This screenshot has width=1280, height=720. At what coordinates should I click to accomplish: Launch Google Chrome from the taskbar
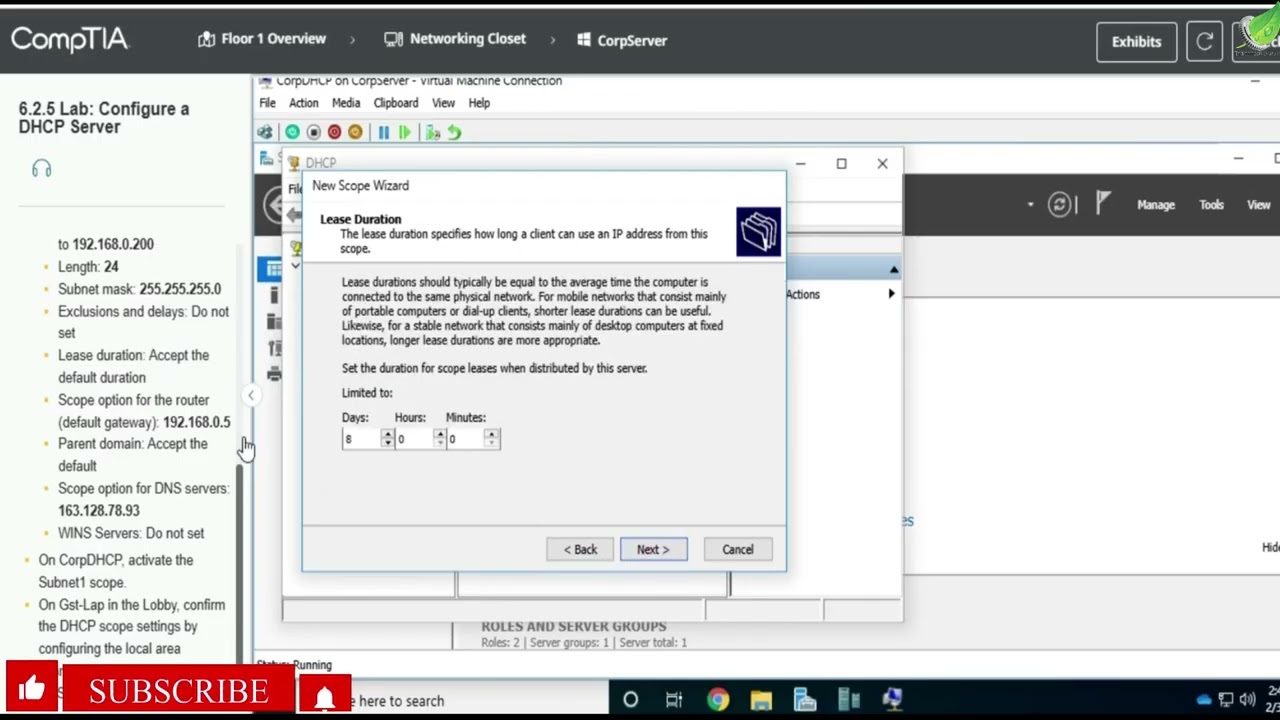[718, 700]
